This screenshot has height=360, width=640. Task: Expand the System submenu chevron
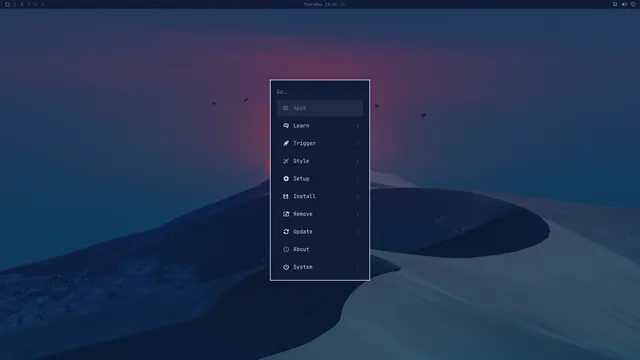pos(358,267)
